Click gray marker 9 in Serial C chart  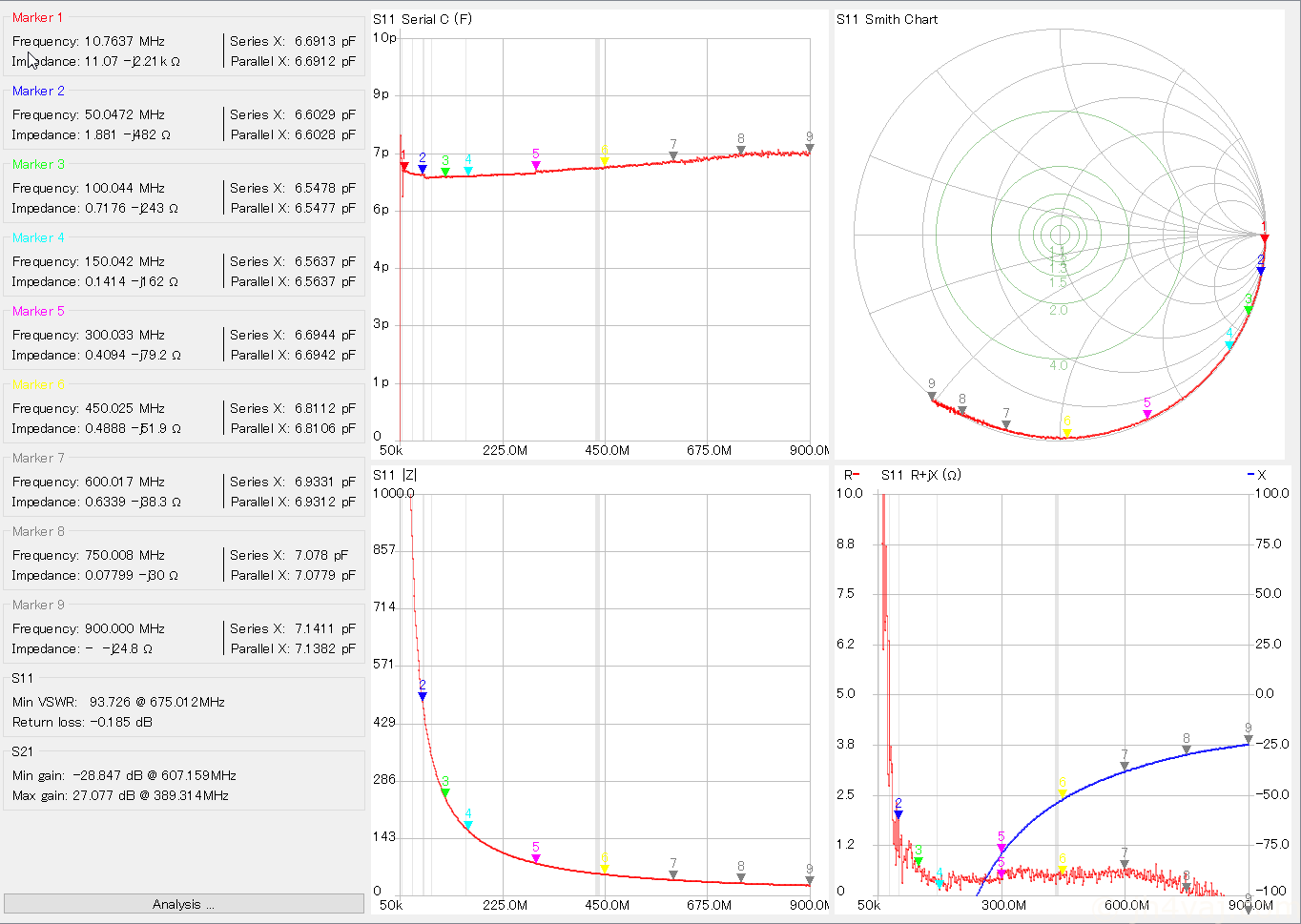point(809,148)
